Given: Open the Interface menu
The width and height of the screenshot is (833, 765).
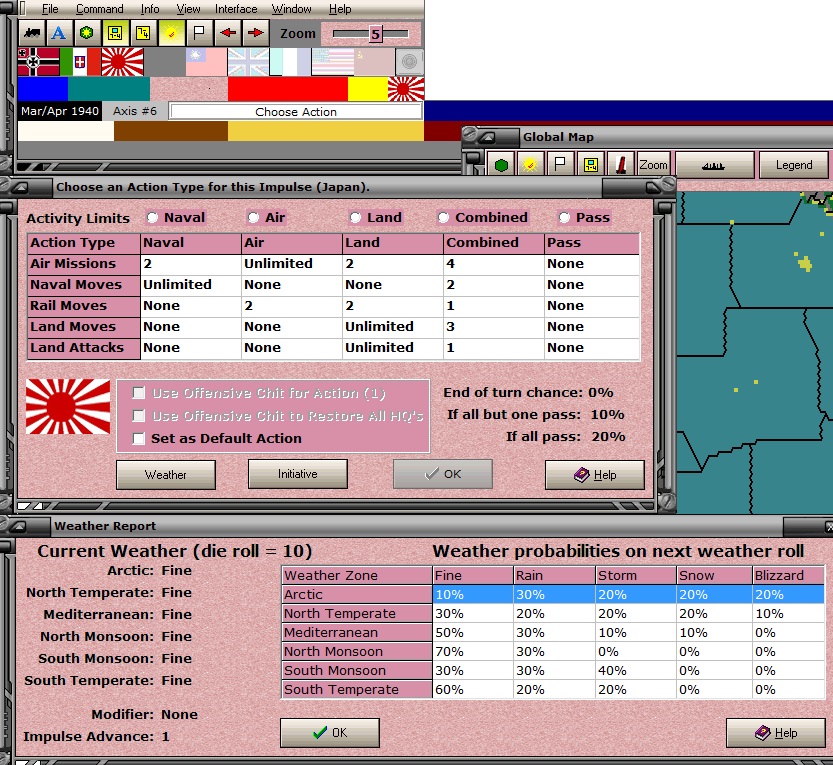Looking at the screenshot, I should 236,9.
